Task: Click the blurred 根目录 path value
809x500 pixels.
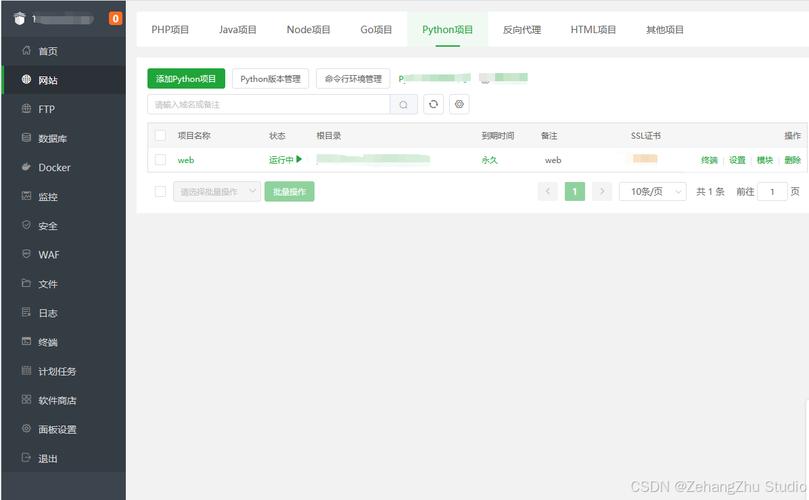Action: [x=373, y=158]
